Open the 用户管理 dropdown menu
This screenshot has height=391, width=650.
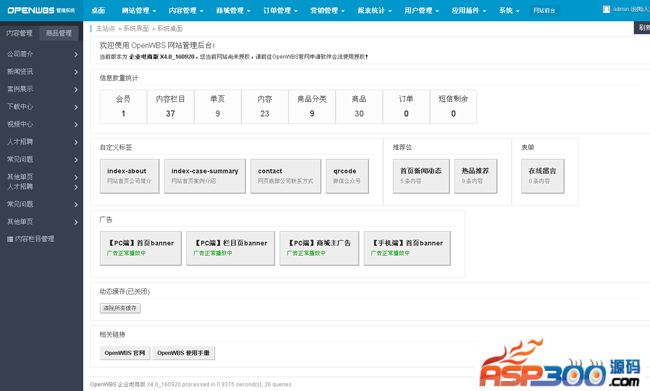421,10
